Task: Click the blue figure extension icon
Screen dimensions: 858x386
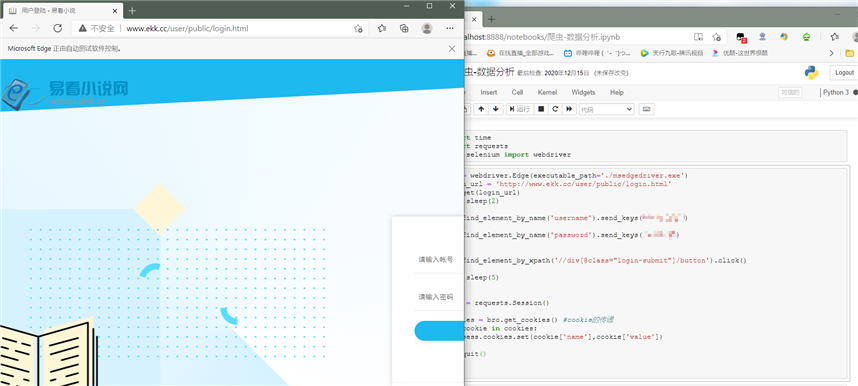Action: click(762, 37)
